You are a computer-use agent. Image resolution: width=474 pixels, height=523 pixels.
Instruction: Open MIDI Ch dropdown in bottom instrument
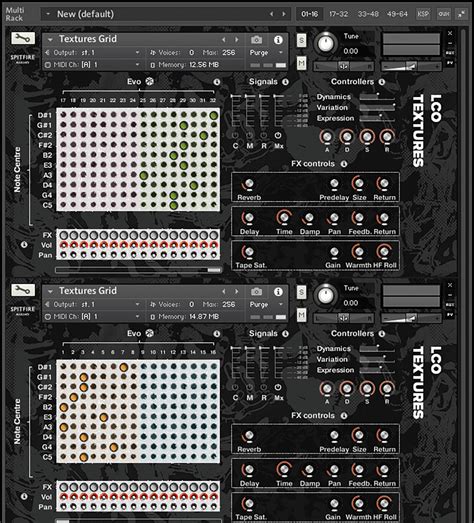pos(93,317)
